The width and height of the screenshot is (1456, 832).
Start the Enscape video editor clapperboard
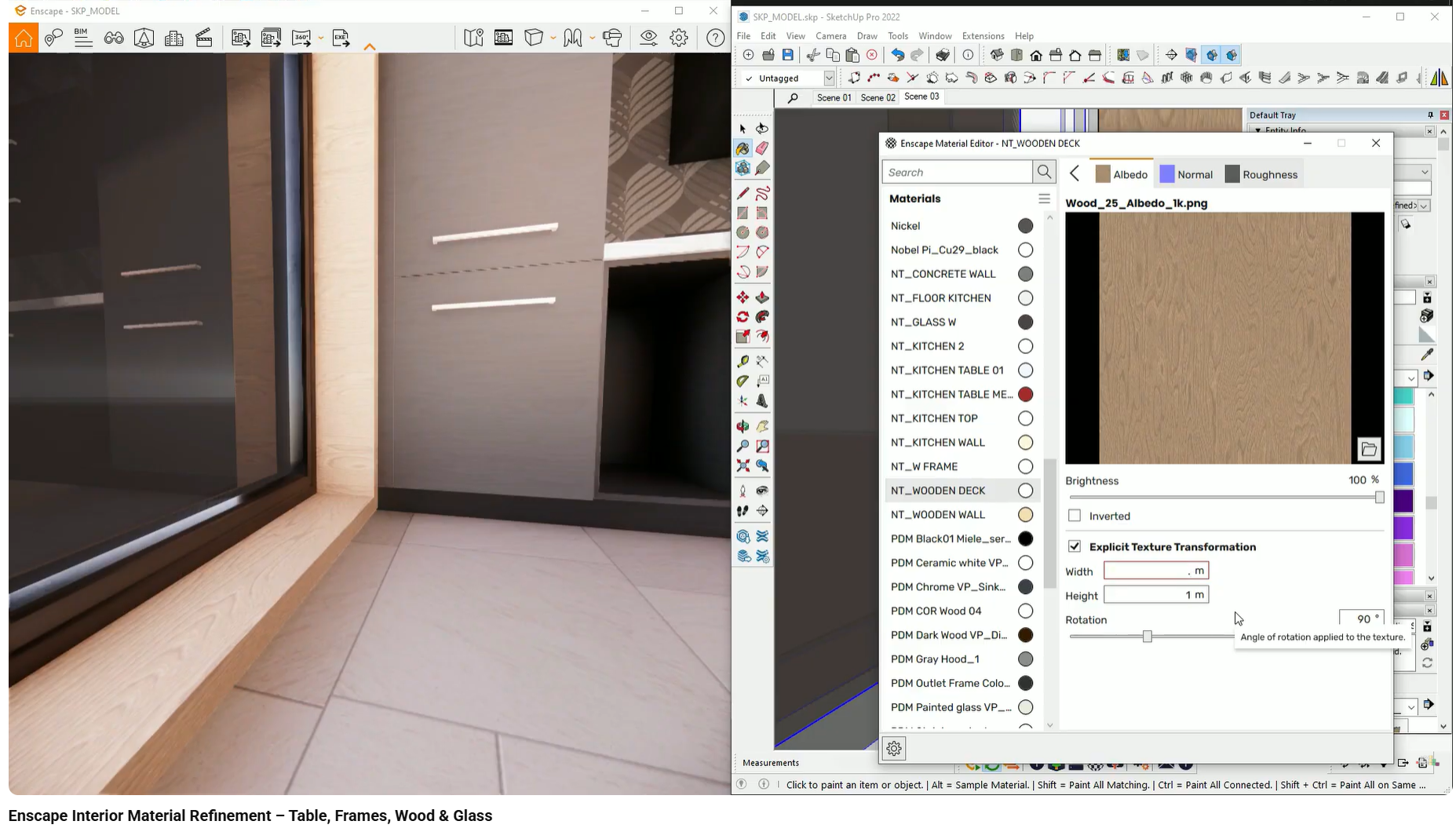point(204,37)
